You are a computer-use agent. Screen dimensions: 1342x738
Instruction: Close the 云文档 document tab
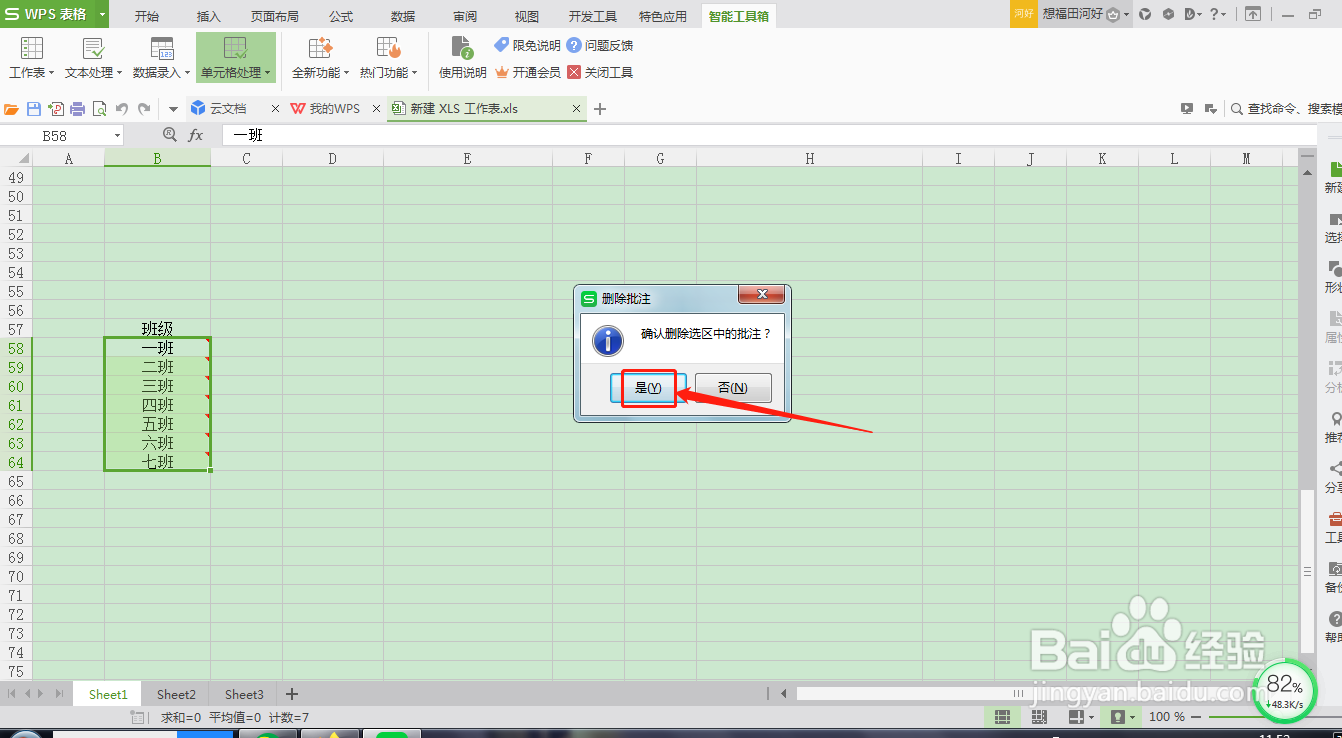tap(275, 109)
